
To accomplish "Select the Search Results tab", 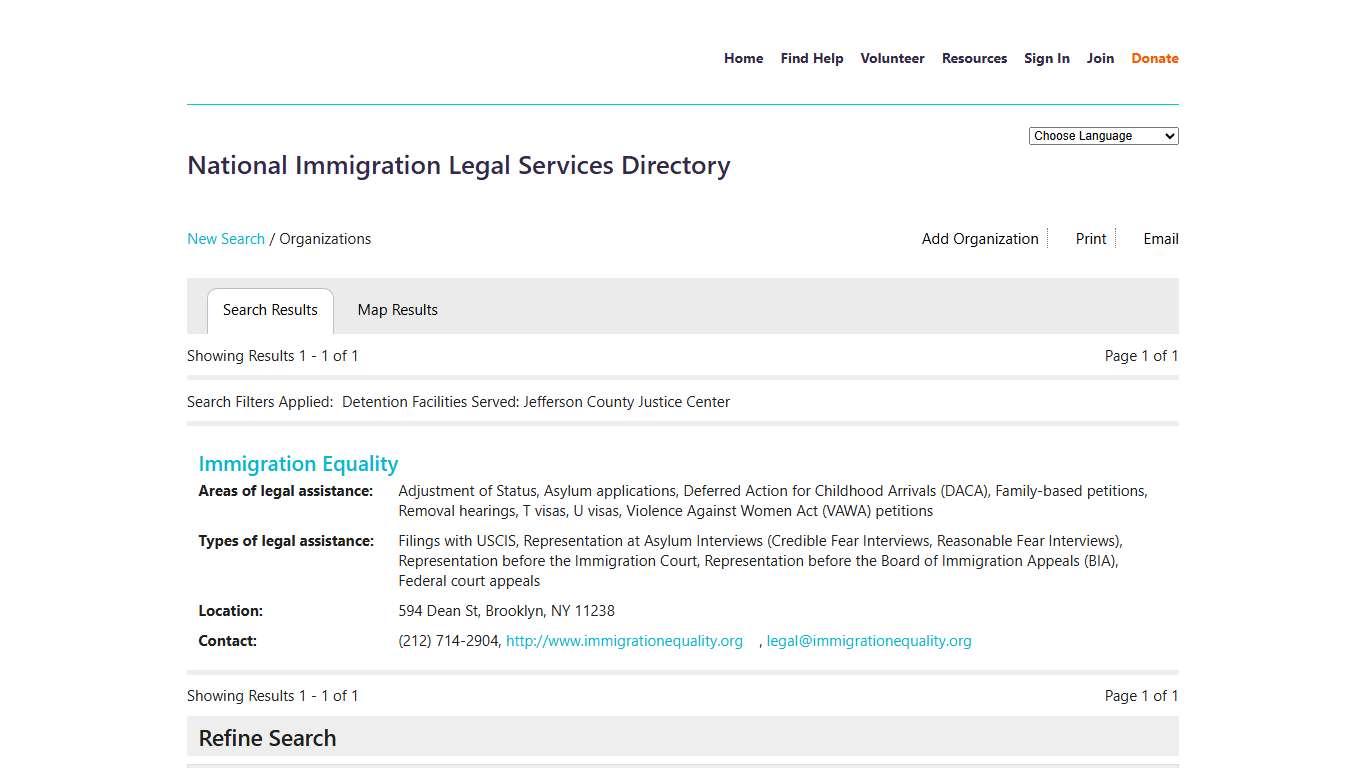I will click(270, 310).
